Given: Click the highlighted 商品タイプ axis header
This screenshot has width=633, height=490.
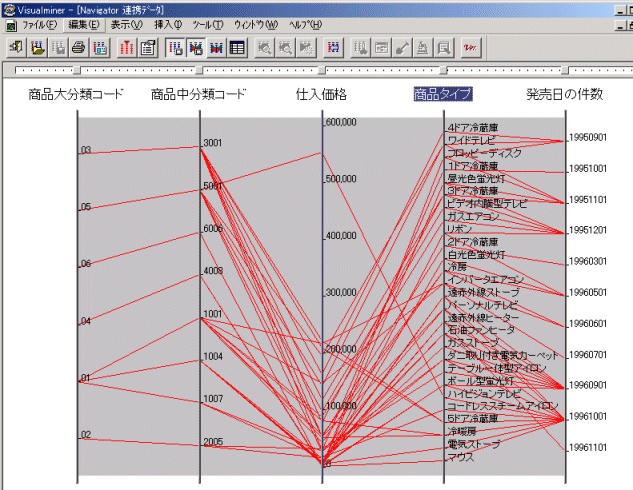Looking at the screenshot, I should (443, 94).
